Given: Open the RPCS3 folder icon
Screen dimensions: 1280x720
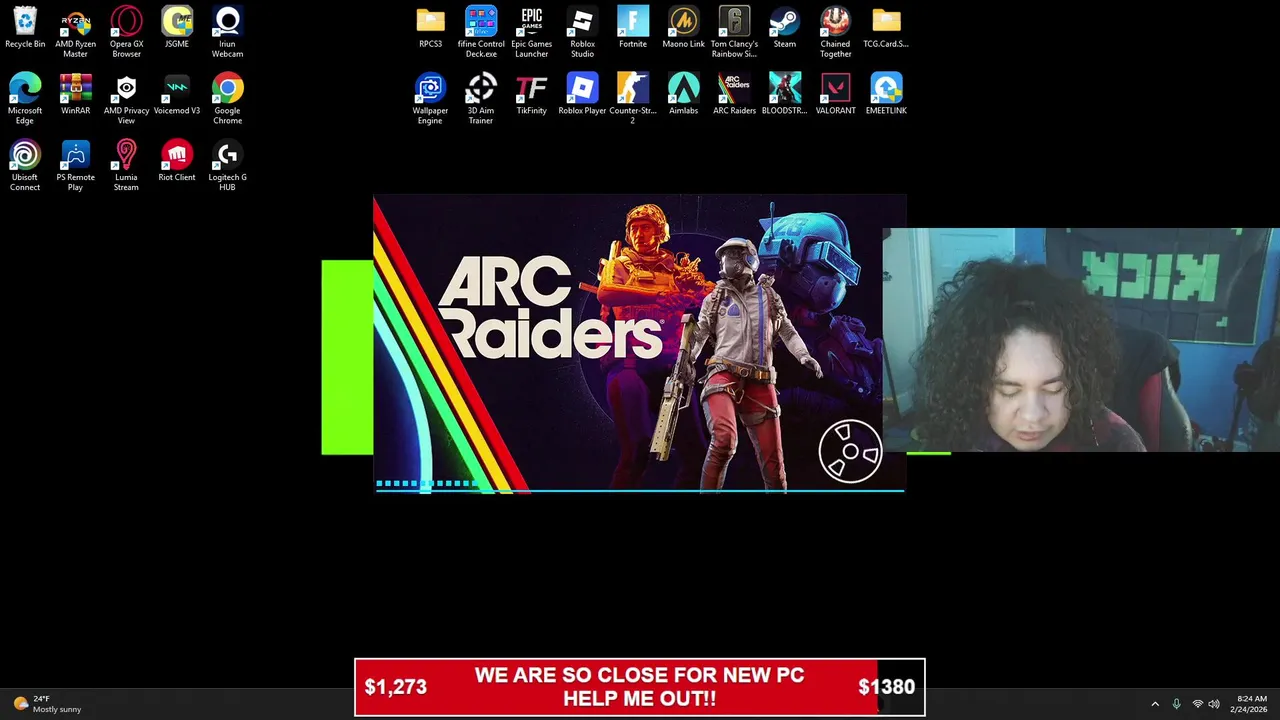Looking at the screenshot, I should (430, 28).
